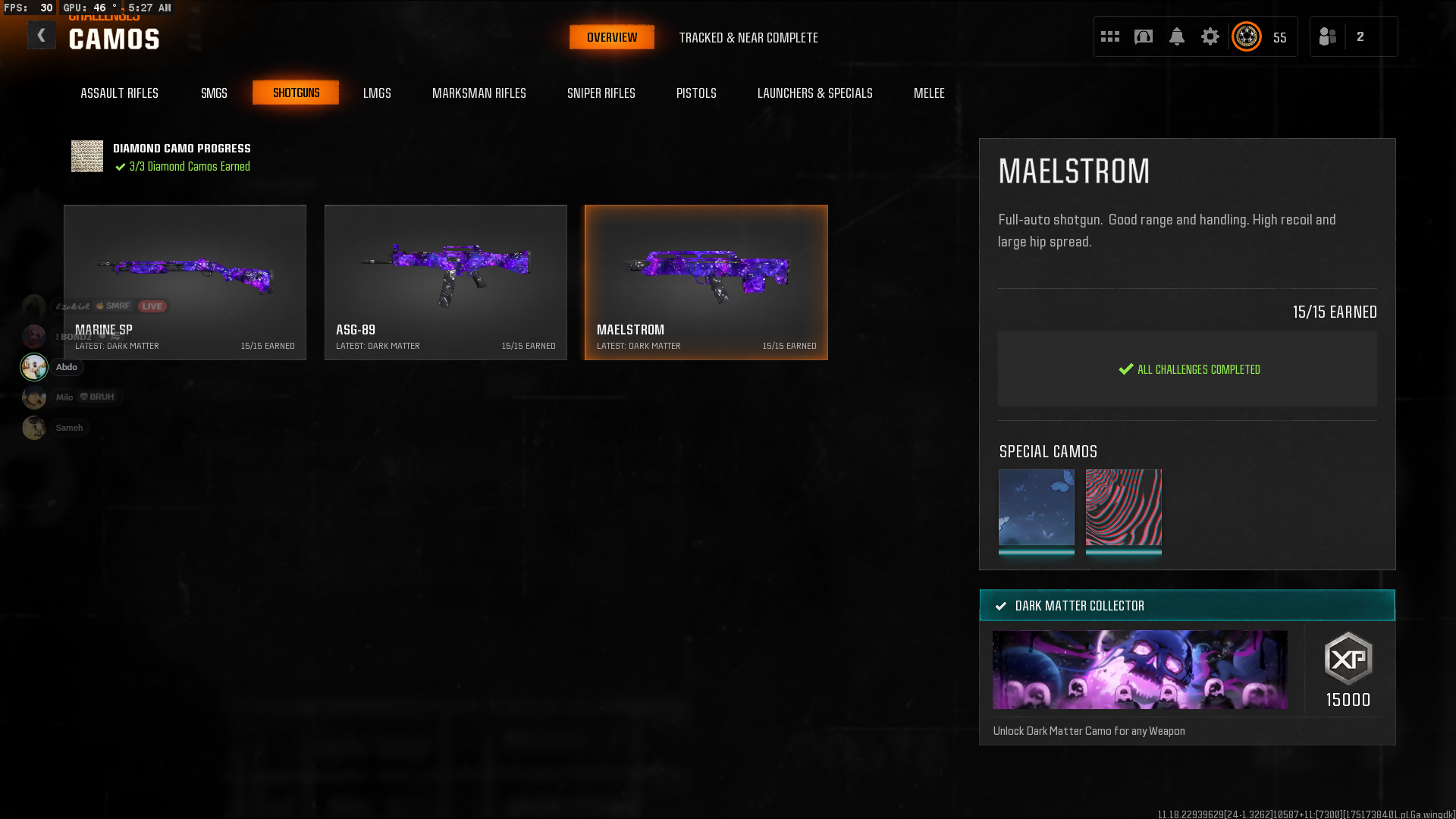Select the ASG-89 weapon card
Screen dimensions: 1456x819
click(x=446, y=282)
